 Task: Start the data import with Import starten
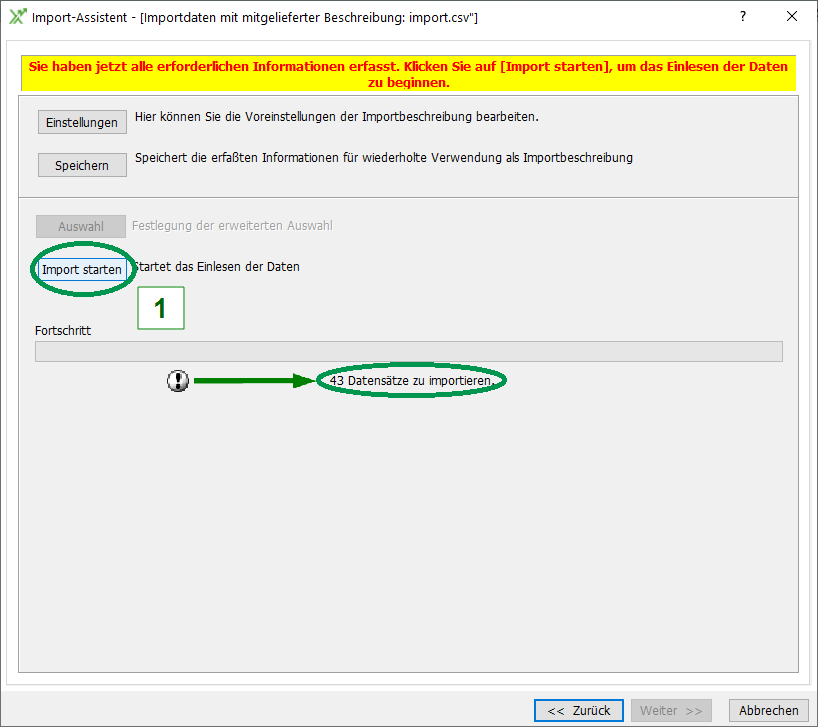82,270
